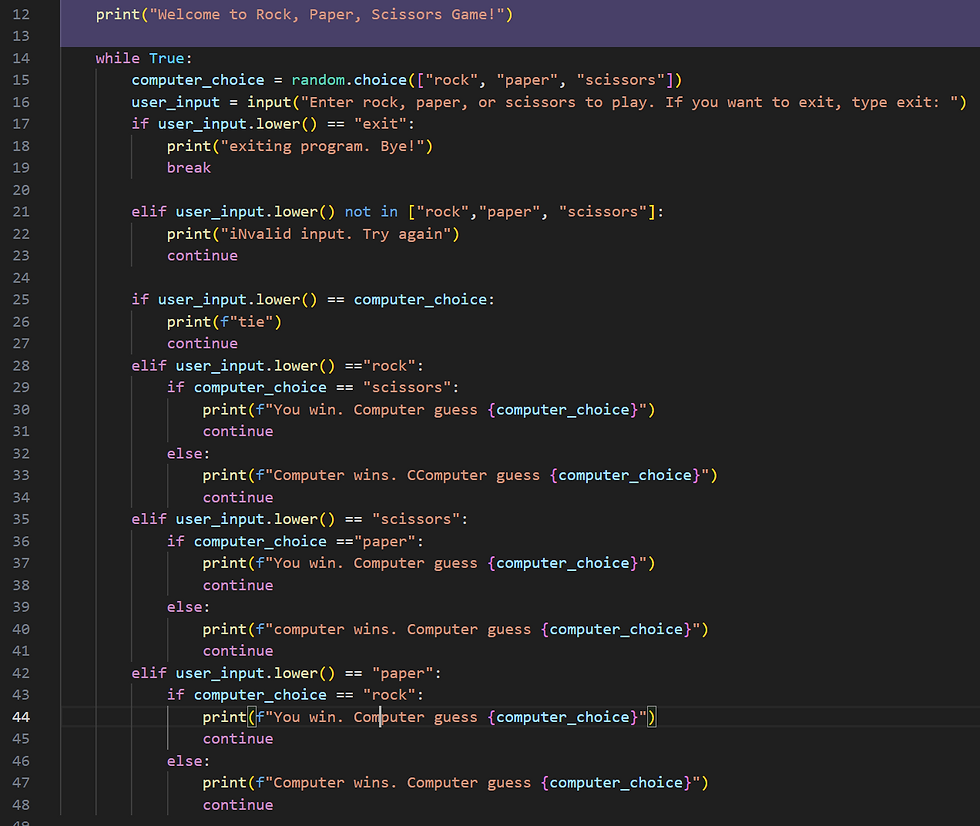980x826 pixels.
Task: Click 'continue' on line 34
Action: click(238, 497)
